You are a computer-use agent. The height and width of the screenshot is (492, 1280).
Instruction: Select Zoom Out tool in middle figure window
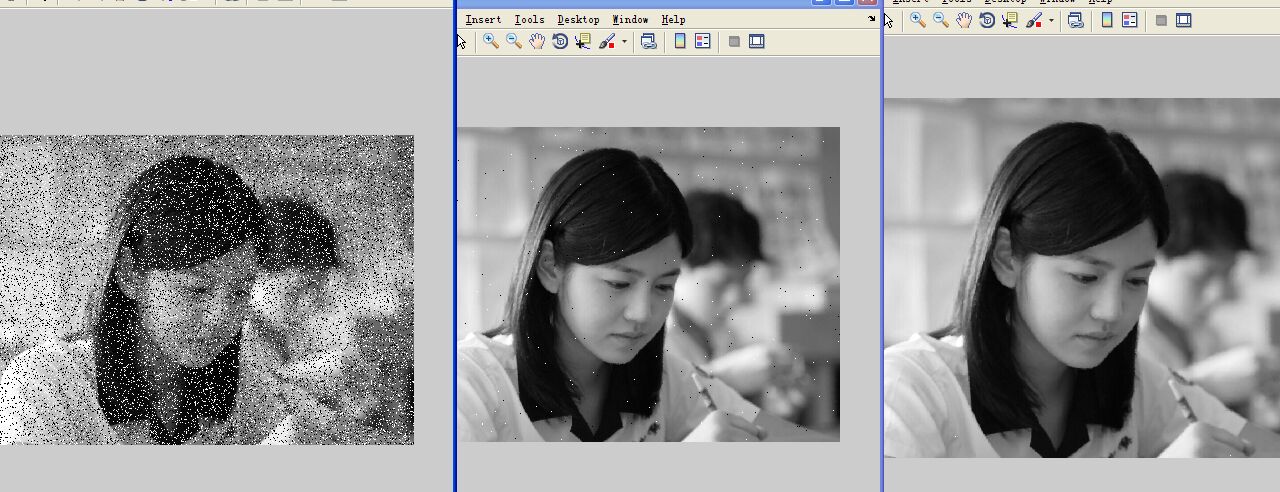click(x=513, y=41)
